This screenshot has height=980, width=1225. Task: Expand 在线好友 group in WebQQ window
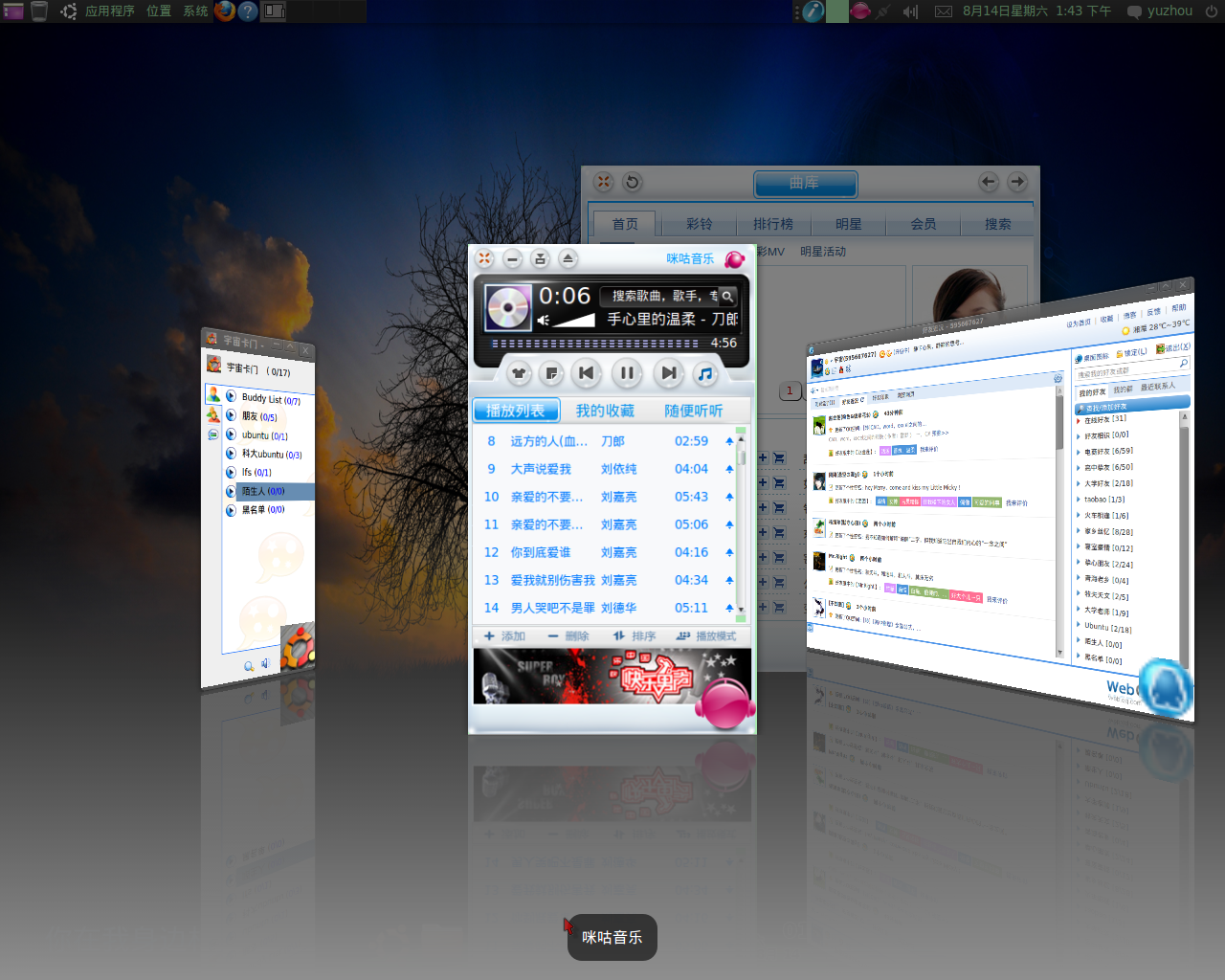tap(1079, 420)
